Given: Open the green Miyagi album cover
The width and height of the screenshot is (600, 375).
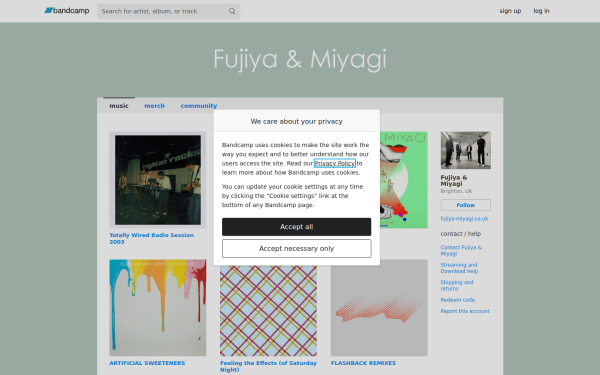Looking at the screenshot, I should pos(404,180).
